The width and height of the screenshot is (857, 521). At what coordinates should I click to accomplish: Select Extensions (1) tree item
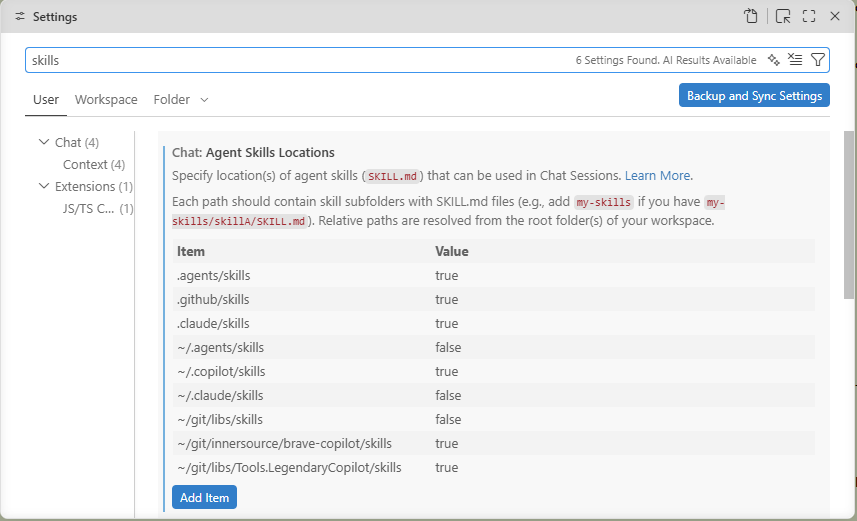[93, 186]
